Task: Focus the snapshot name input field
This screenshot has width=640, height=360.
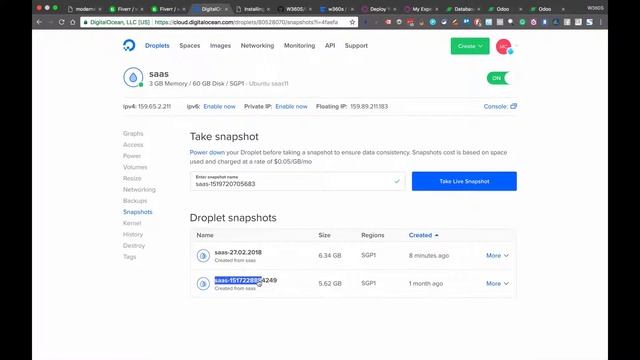Action: point(297,181)
